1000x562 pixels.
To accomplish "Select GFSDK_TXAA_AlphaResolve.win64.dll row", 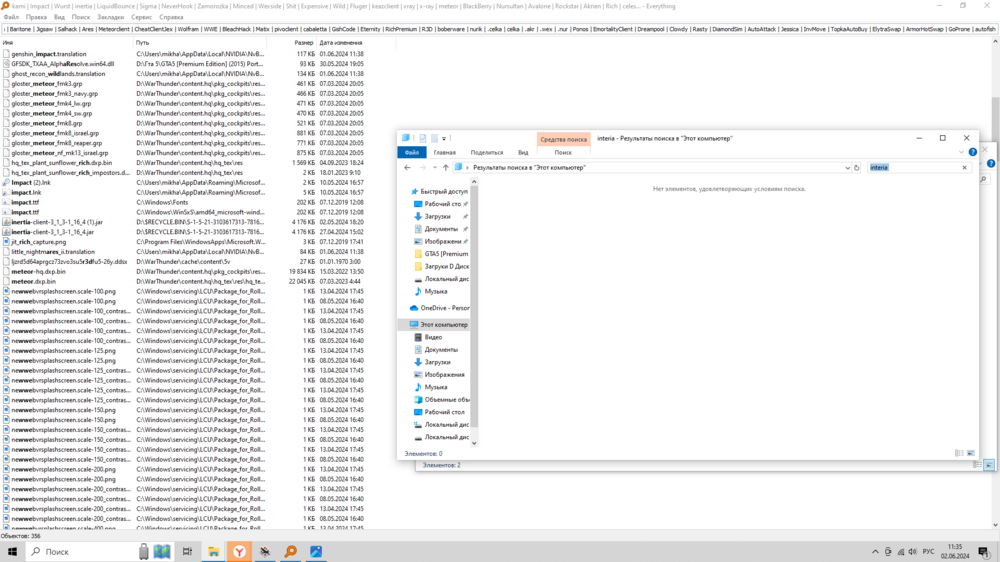I will pos(62,64).
